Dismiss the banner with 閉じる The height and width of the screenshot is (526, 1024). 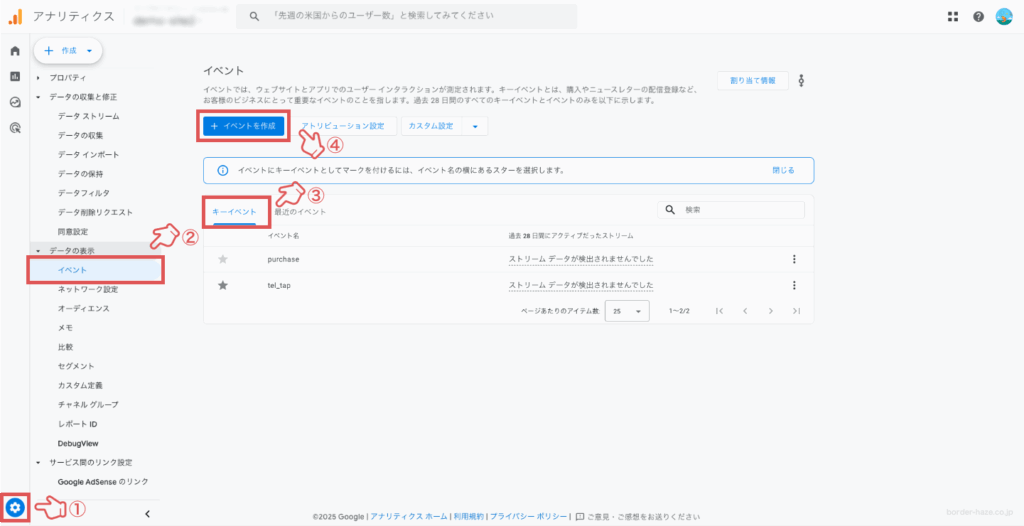pyautogui.click(x=784, y=170)
